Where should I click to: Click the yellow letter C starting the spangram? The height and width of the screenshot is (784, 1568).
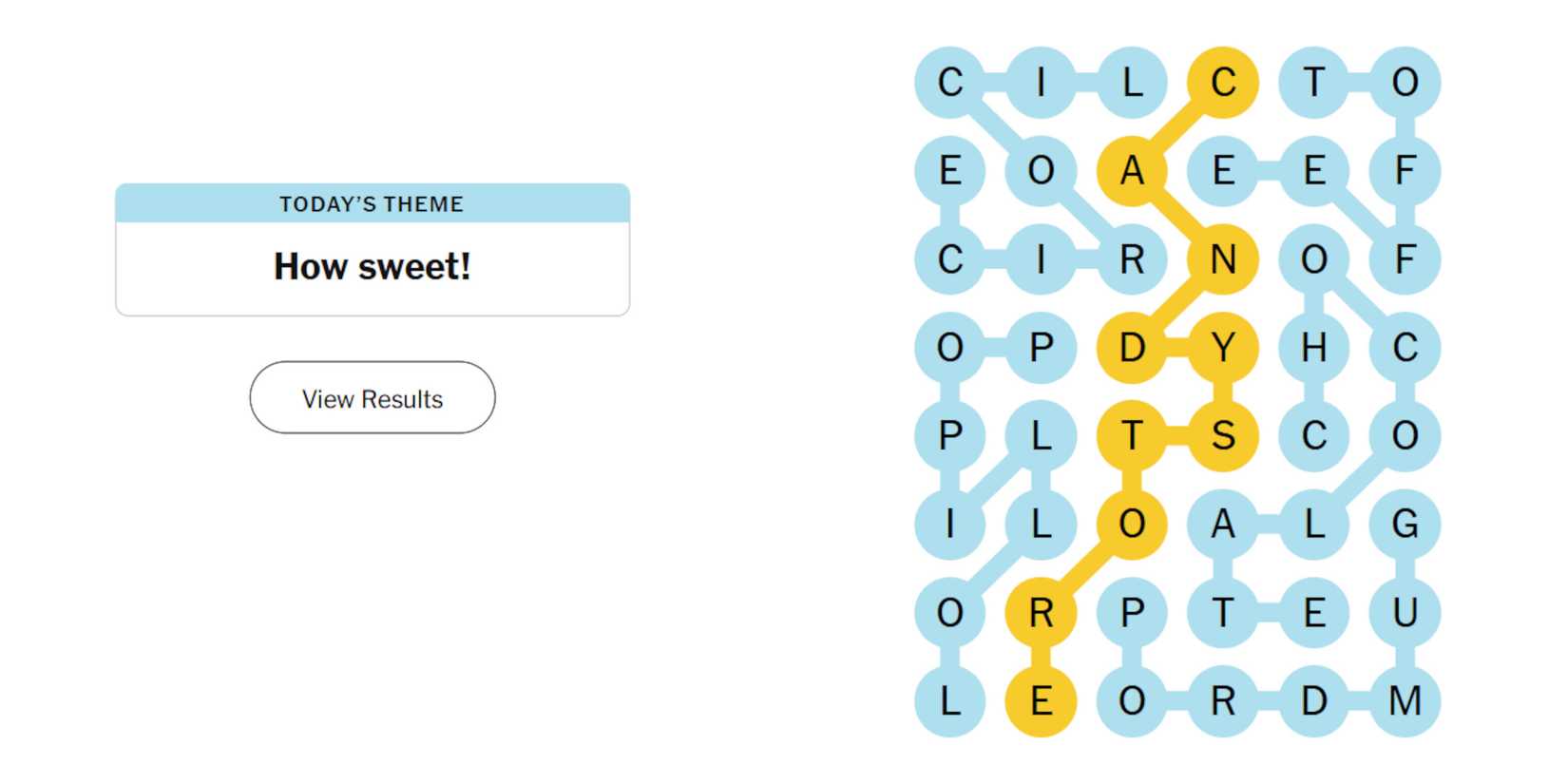tap(1223, 83)
